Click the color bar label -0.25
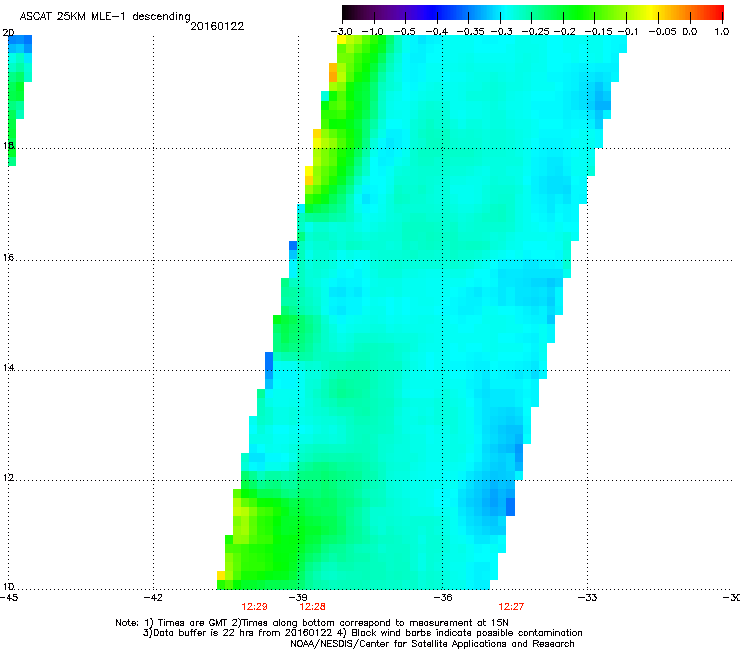The image size is (740, 650). click(x=535, y=32)
